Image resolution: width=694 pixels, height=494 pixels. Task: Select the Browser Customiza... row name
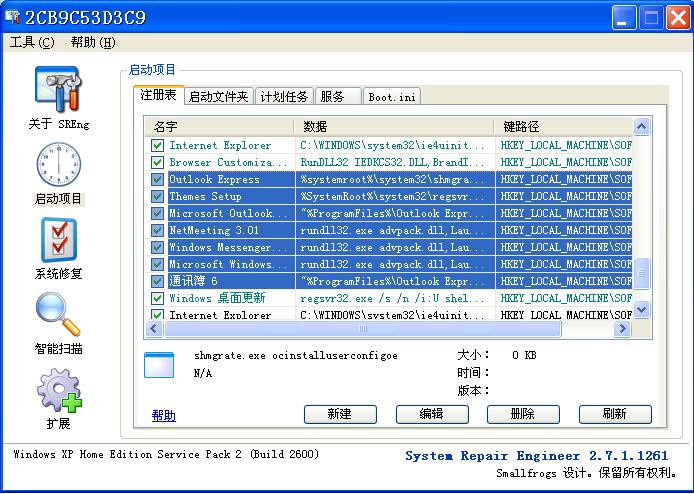(x=228, y=162)
